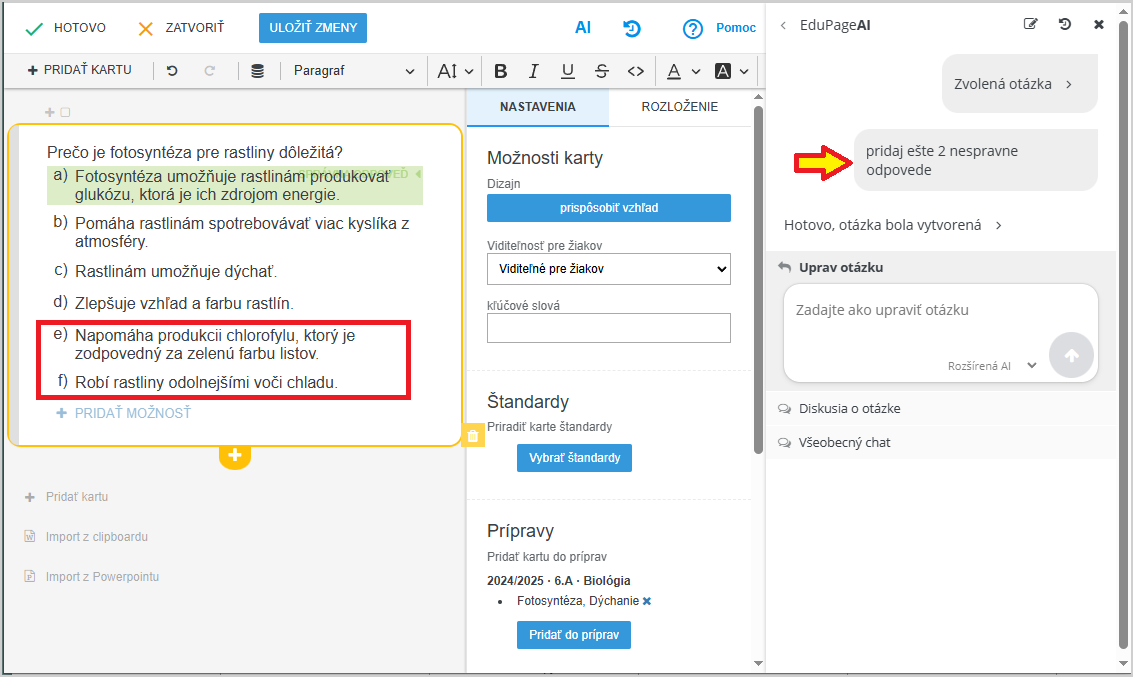1133x677 pixels.
Task: Expand Viditeľné pre žiakov dropdown
Action: click(608, 269)
